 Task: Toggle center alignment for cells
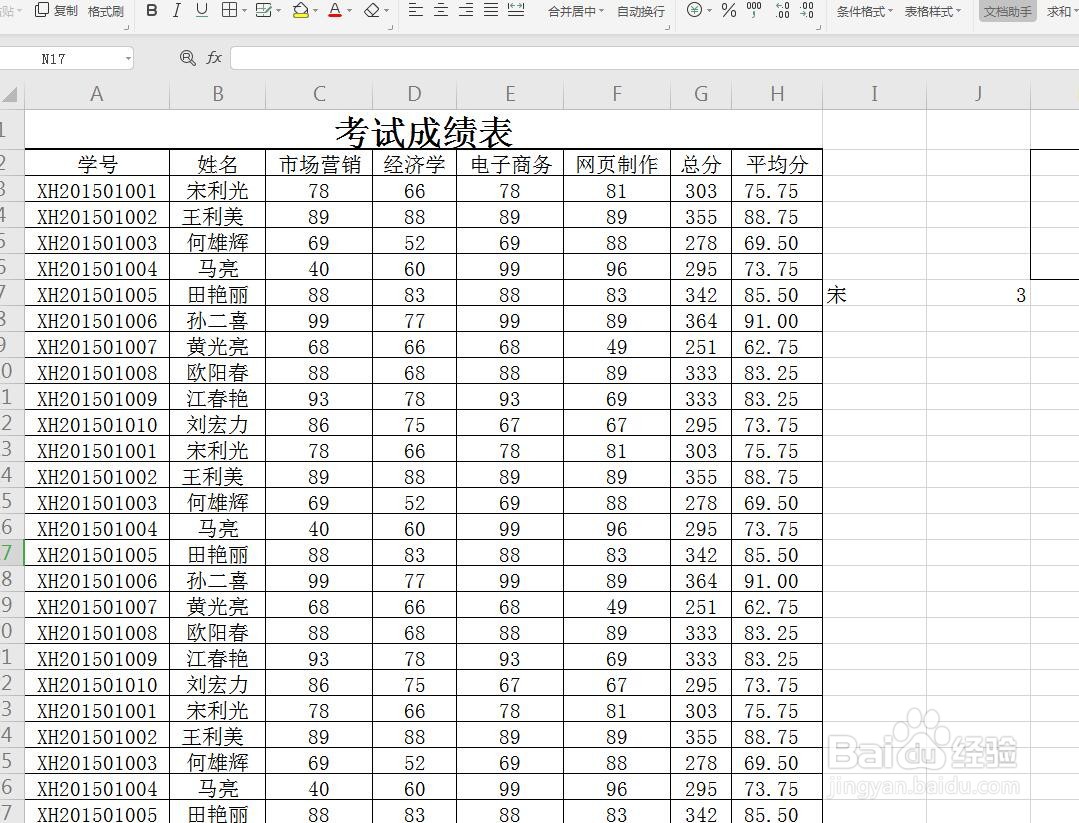tap(440, 11)
